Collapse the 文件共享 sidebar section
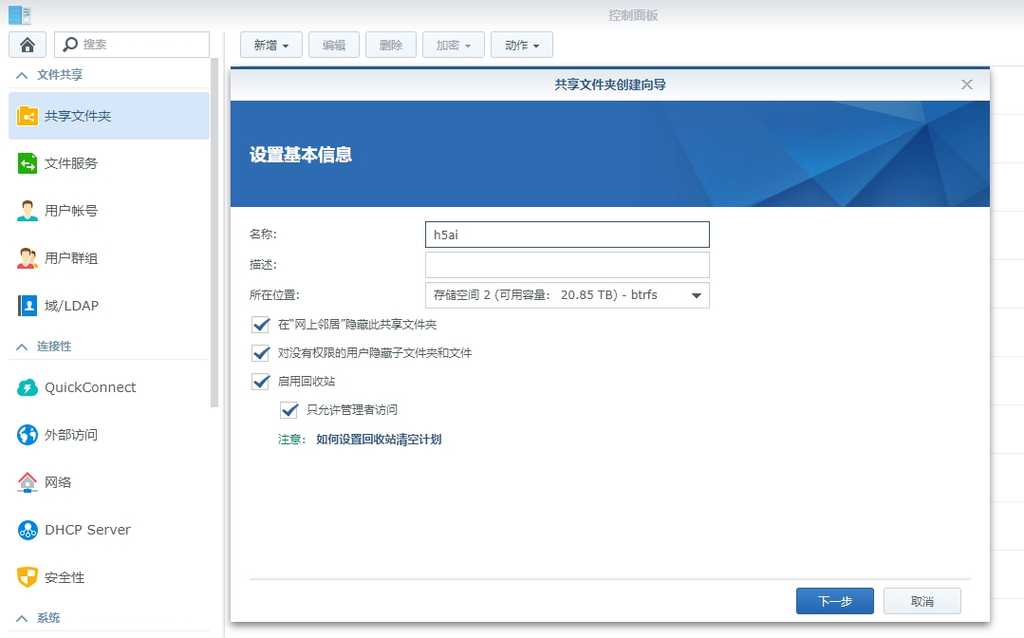The width and height of the screenshot is (1024, 638). pyautogui.click(x=48, y=74)
